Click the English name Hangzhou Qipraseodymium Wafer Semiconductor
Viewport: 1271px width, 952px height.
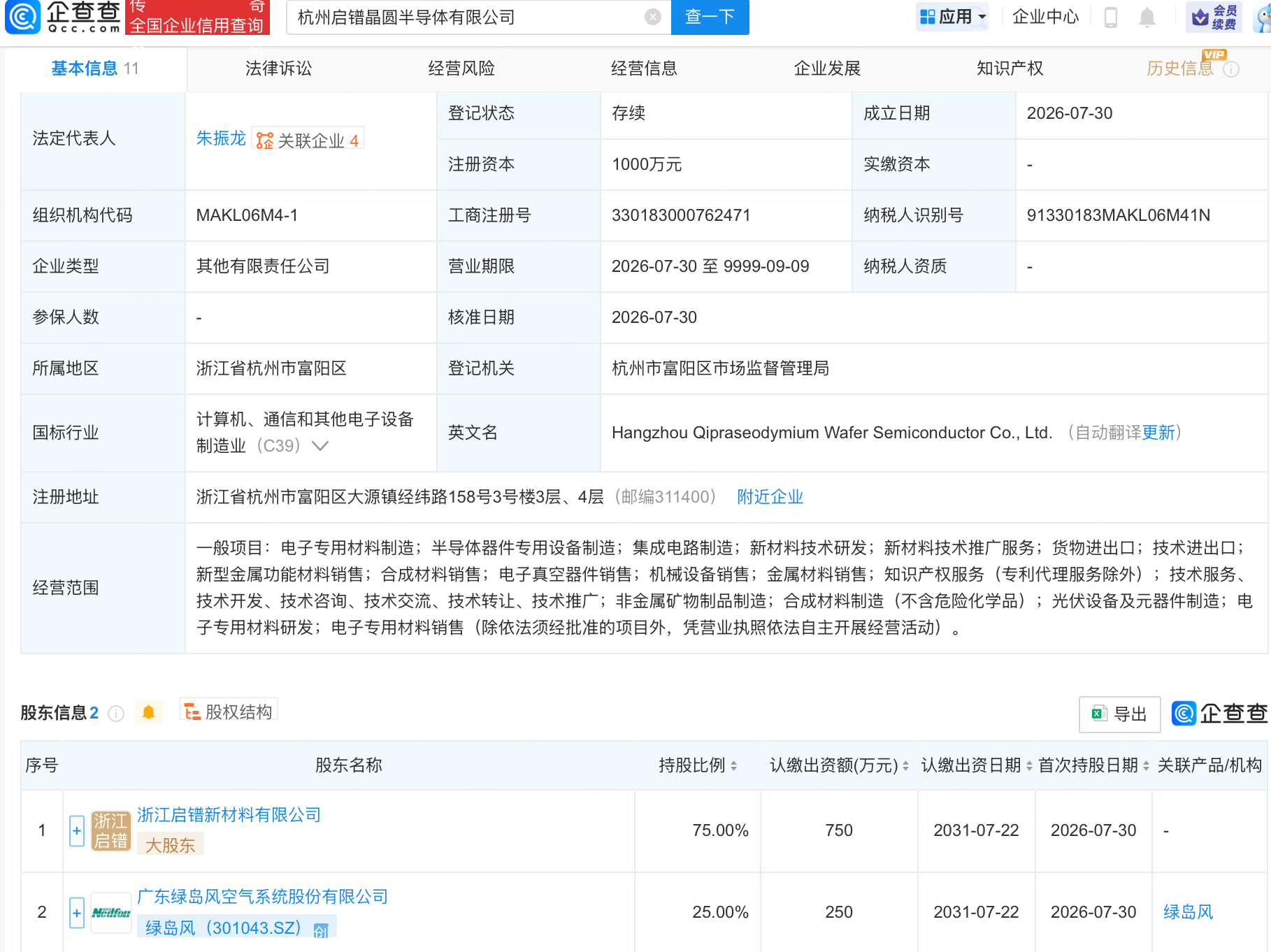coord(832,433)
